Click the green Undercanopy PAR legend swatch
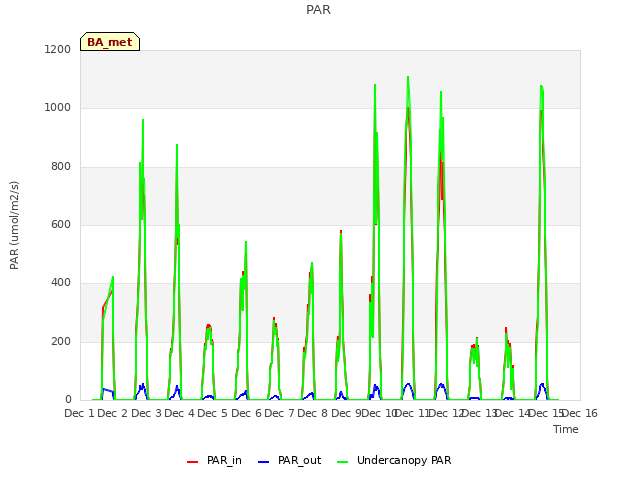 [343, 462]
